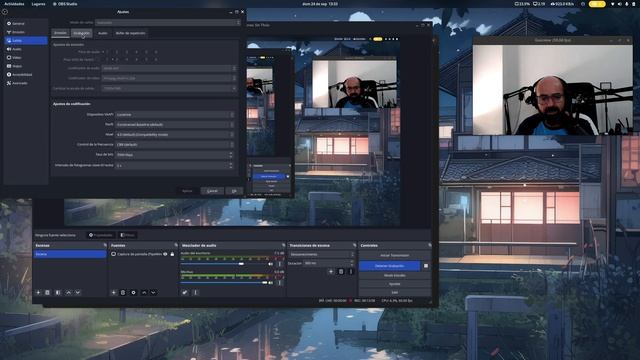Switch to Audio tab in output settings
640x360 pixels.
103,33
